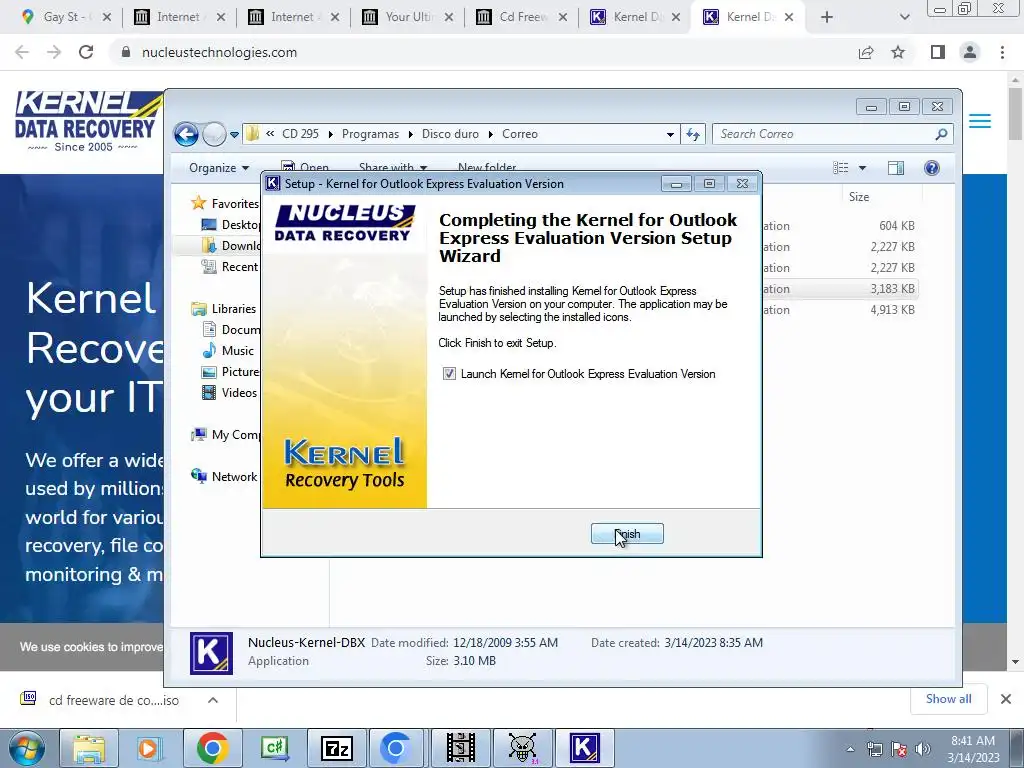
Task: Click Nucleus-Kernel-DBX icon in details pane
Action: tap(211, 652)
